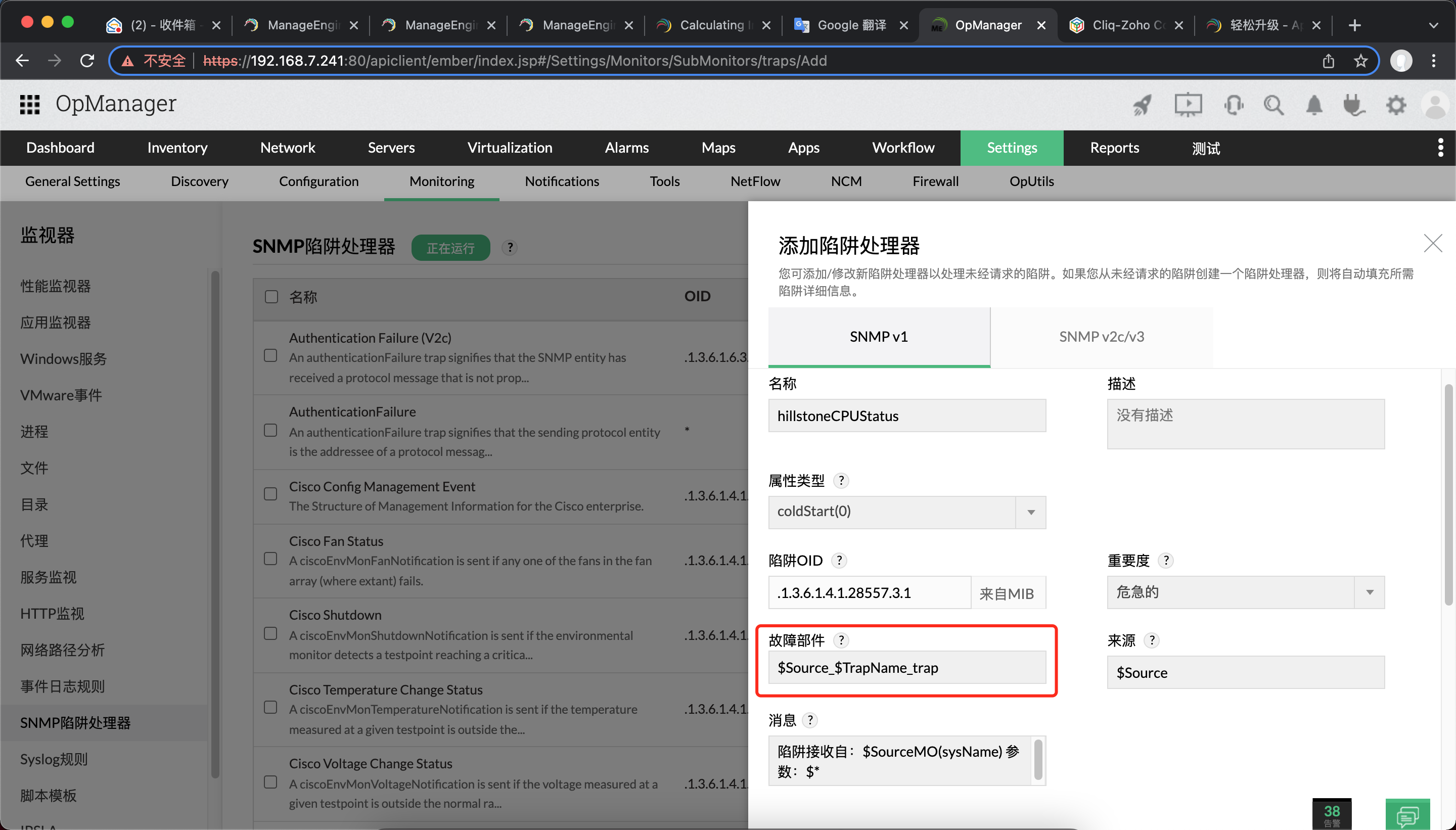Switch to the SNMP v2c/v3 tab

(1102, 337)
